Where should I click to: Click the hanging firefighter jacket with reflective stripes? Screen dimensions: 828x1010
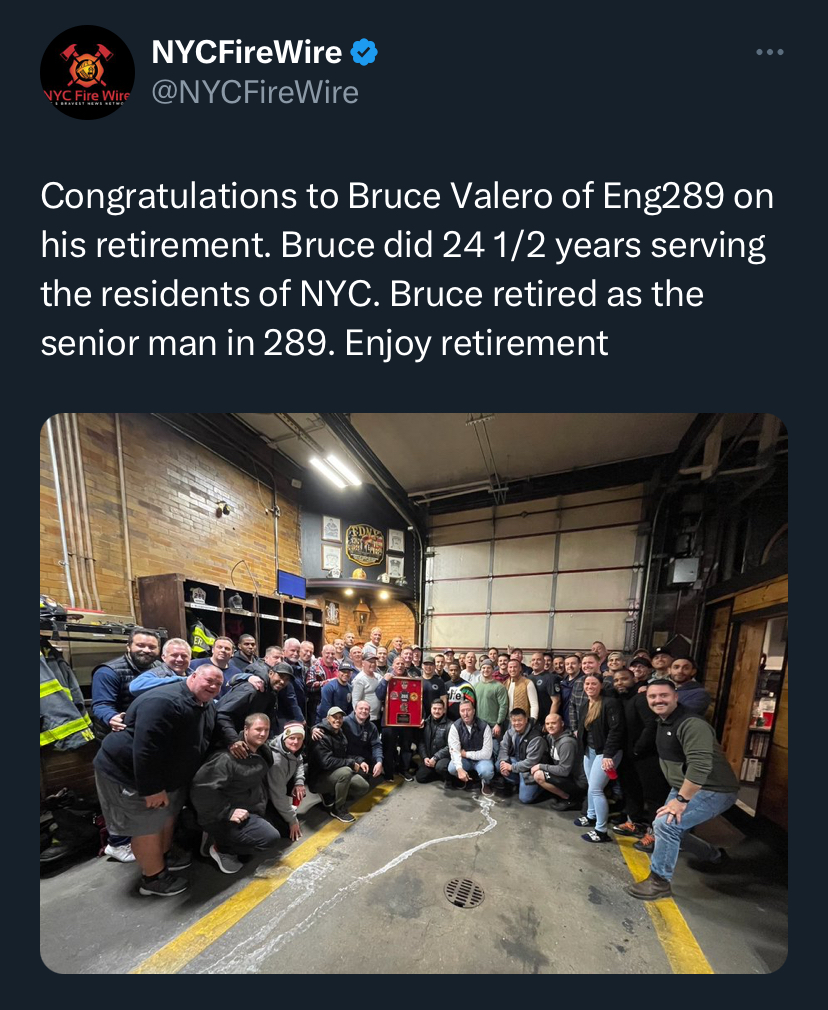click(62, 700)
